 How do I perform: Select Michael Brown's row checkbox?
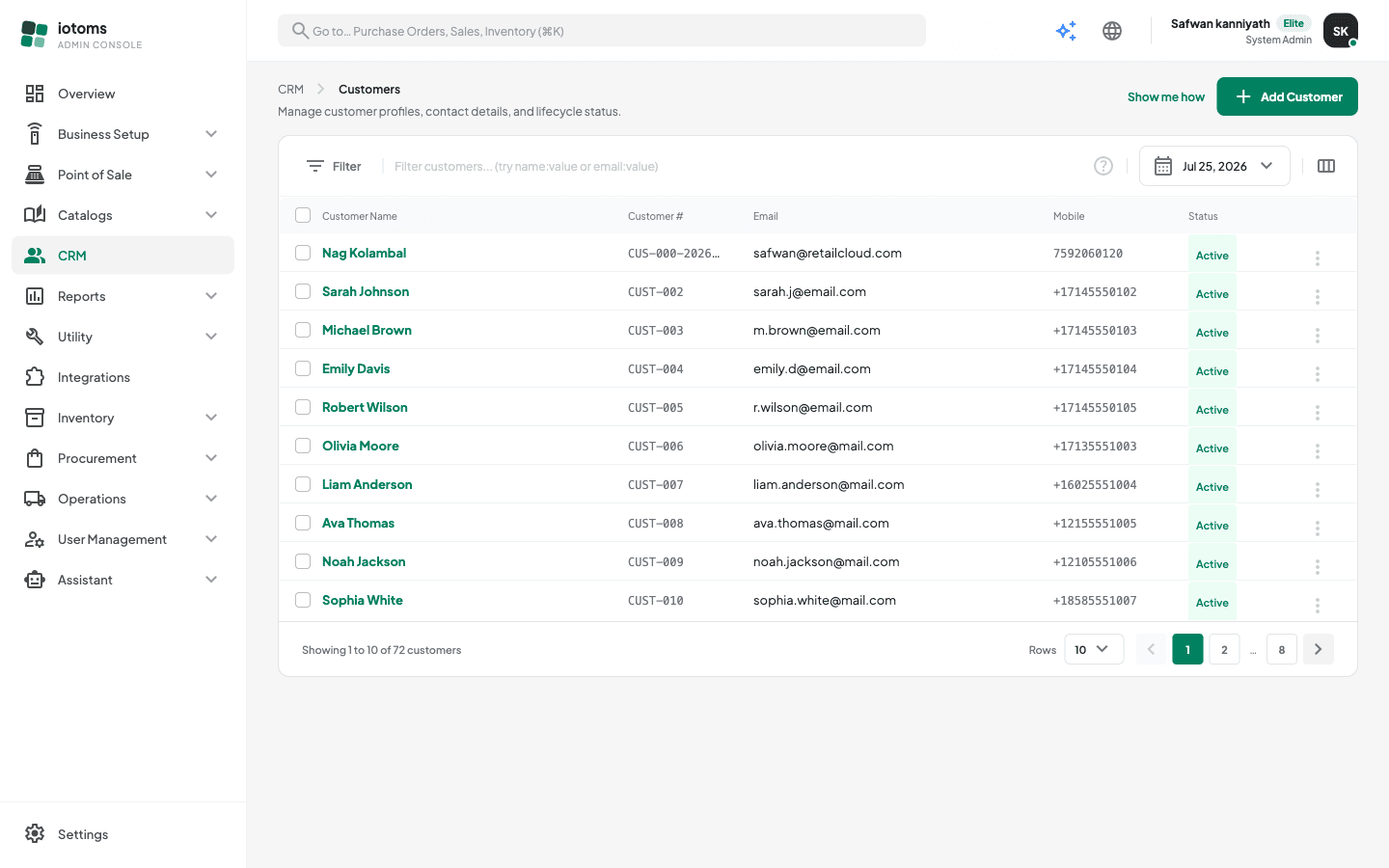303,330
